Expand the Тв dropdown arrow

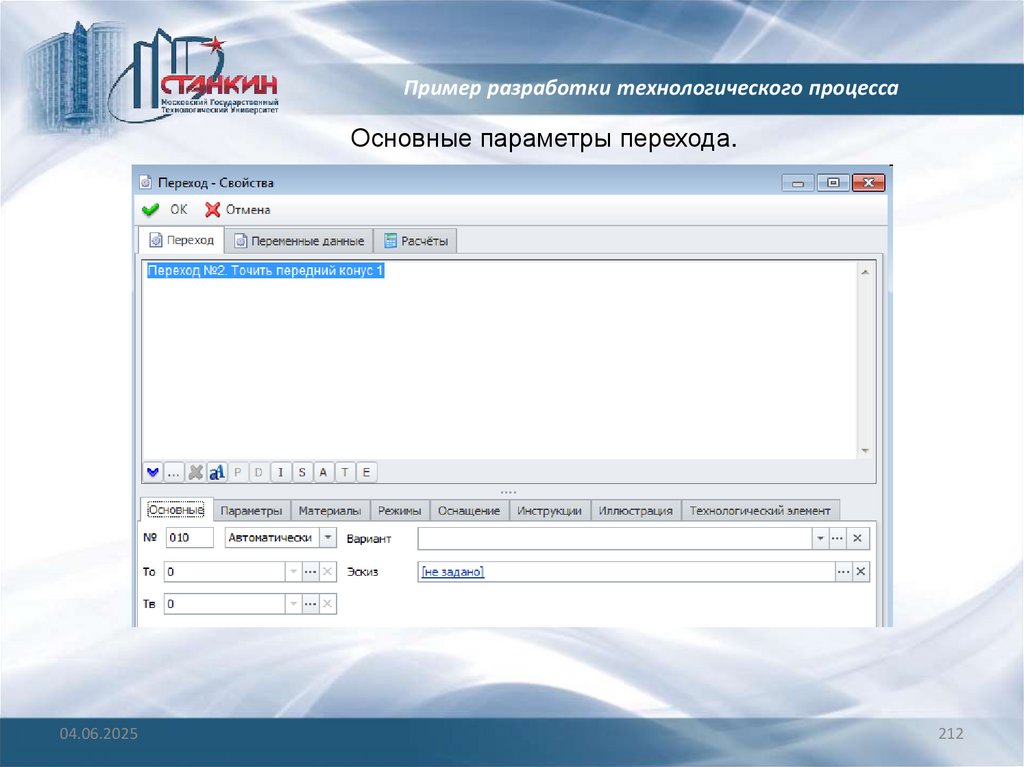coord(293,604)
